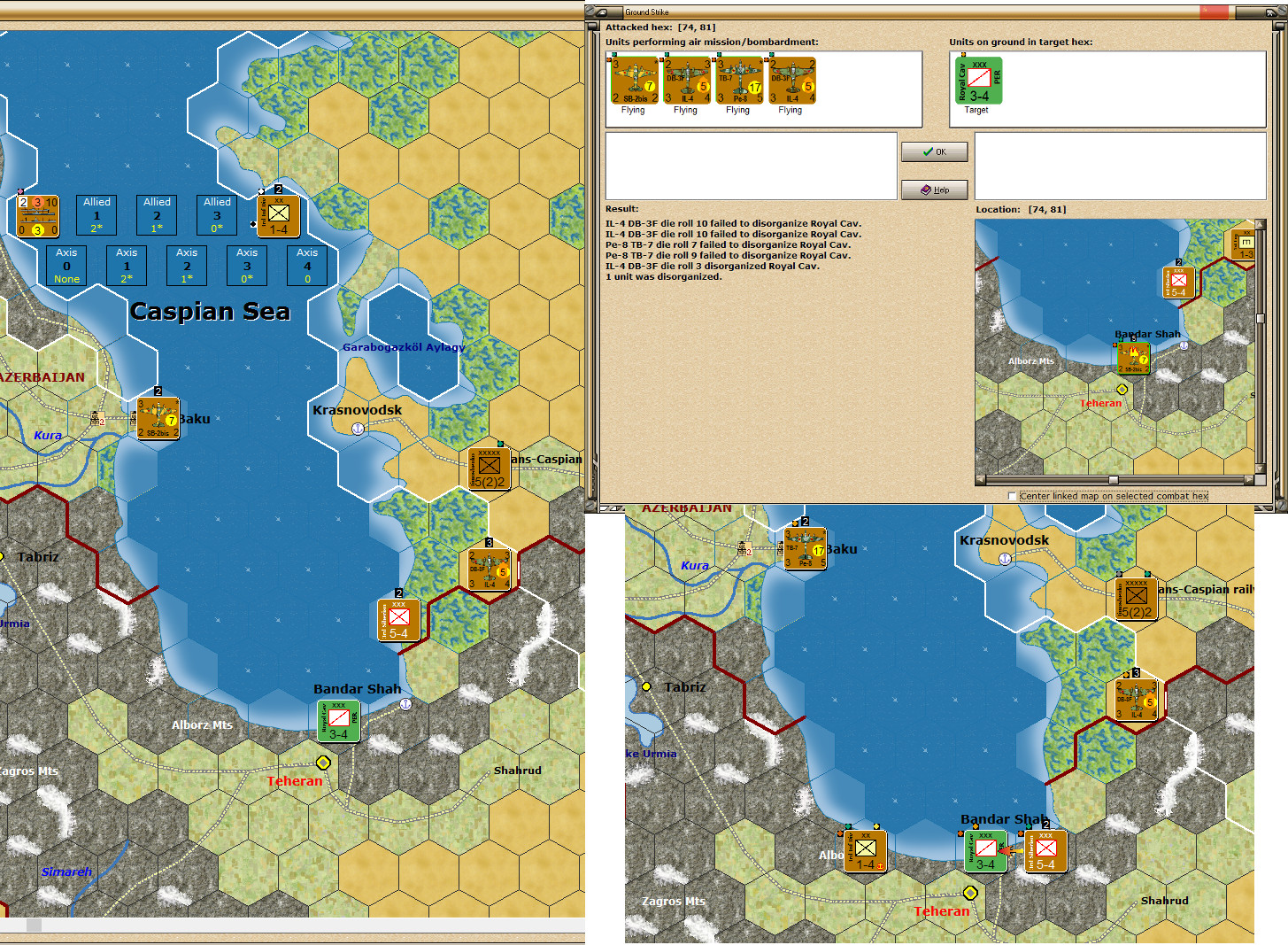Select attacking SB-2bis counter in dialog mini-map
Viewport: 1288px width, 945px height.
[x=1133, y=358]
